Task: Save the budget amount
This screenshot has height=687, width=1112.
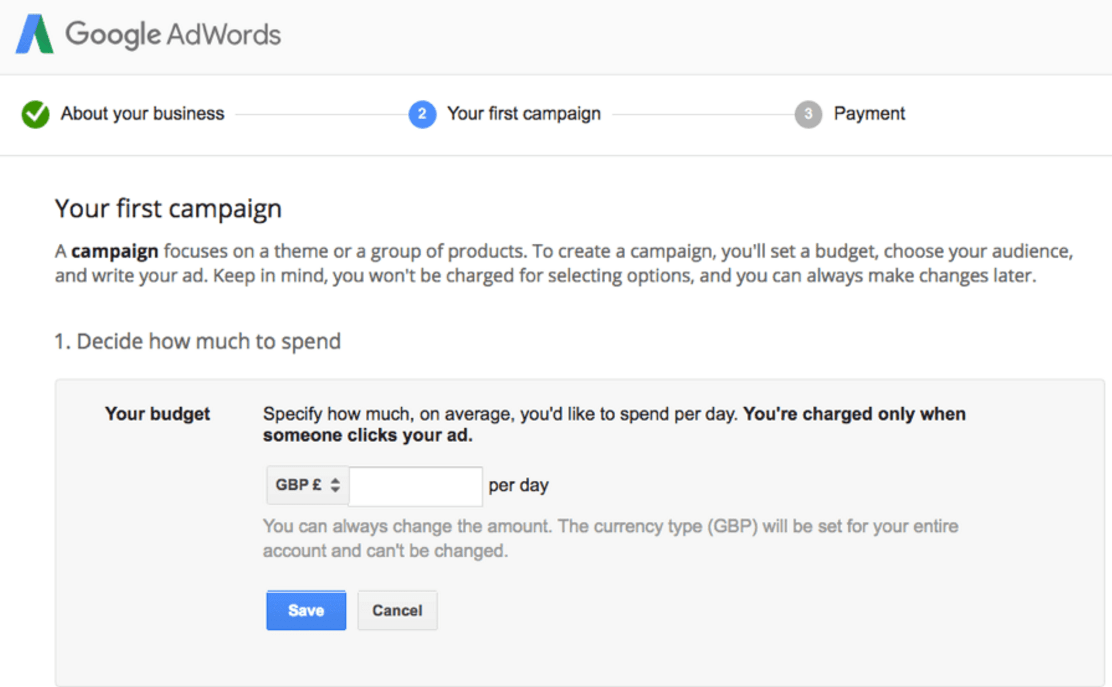Action: pos(306,610)
